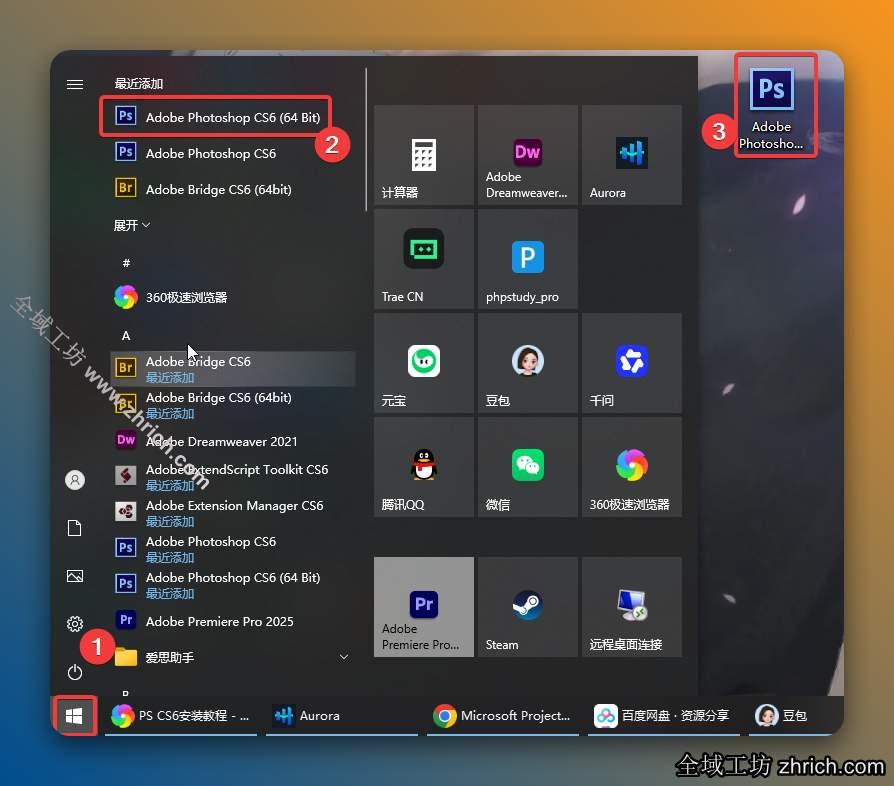The height and width of the screenshot is (786, 894).
Task: Switch to 百度网盘 · 资源分享 taskbar window
Action: 664,715
